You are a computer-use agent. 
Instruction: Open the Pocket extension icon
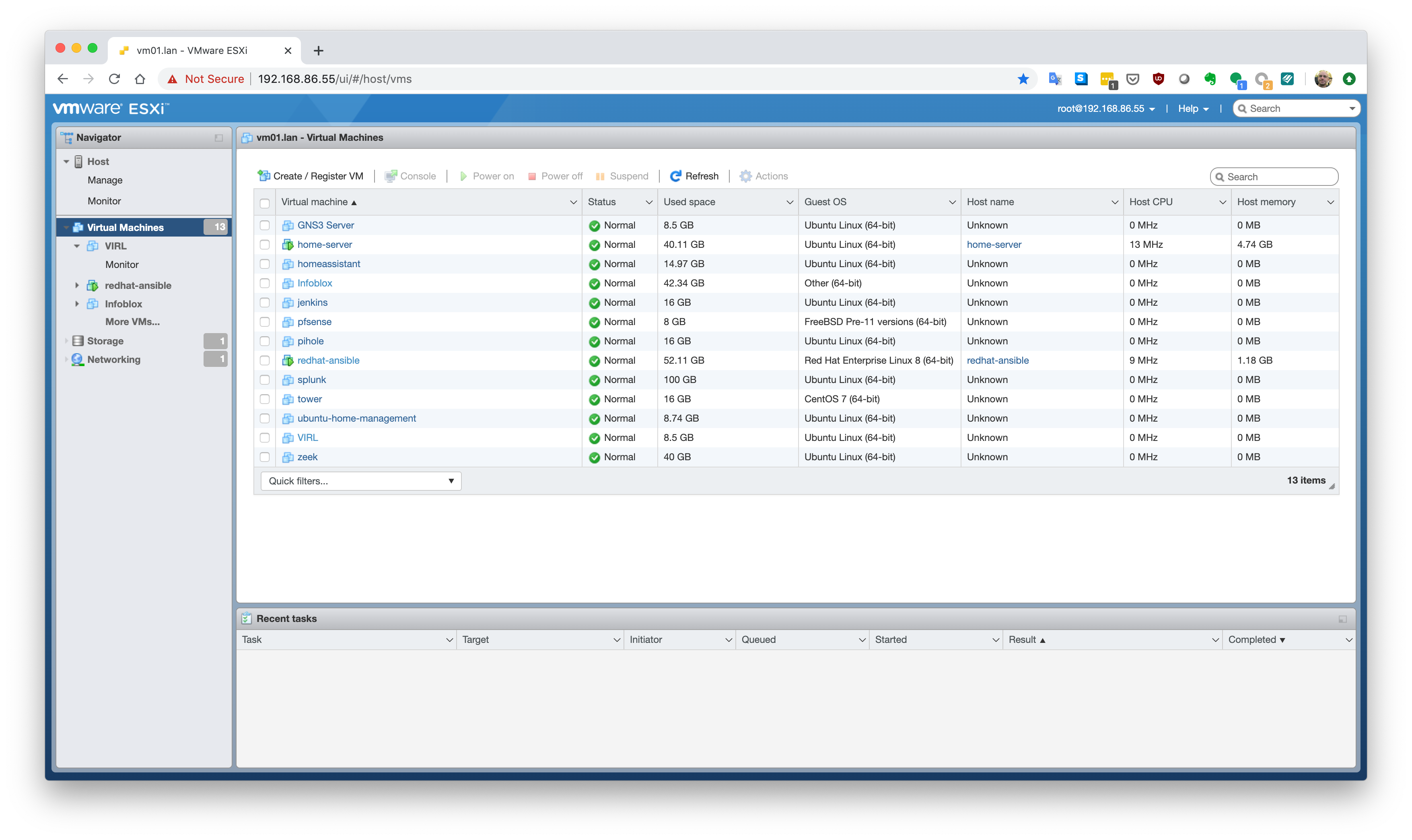pos(1132,79)
